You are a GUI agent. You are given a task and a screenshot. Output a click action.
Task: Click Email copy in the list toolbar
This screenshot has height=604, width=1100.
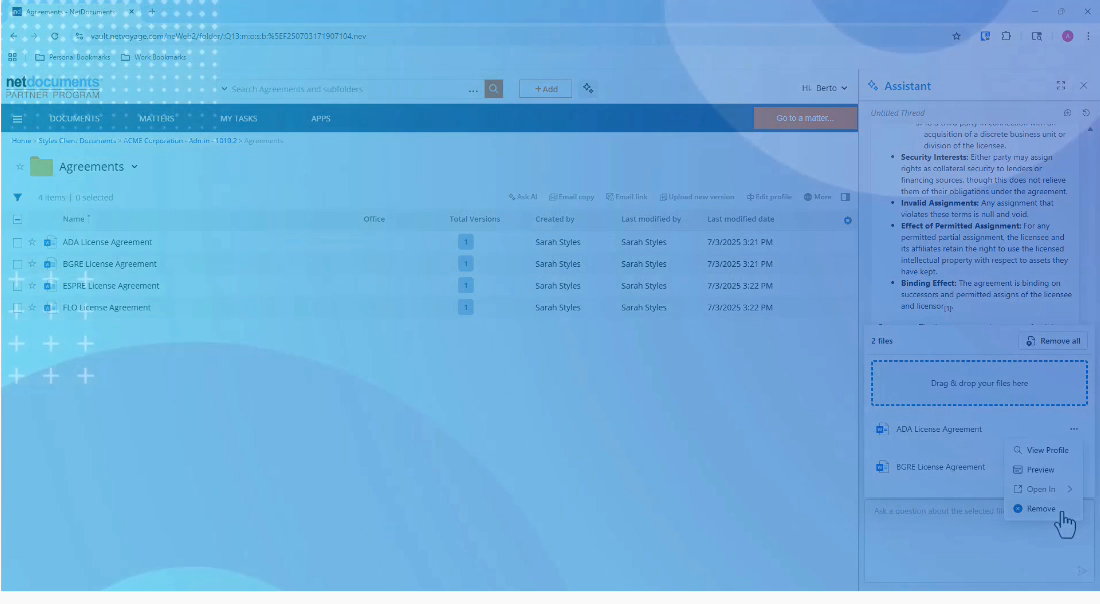pos(571,197)
